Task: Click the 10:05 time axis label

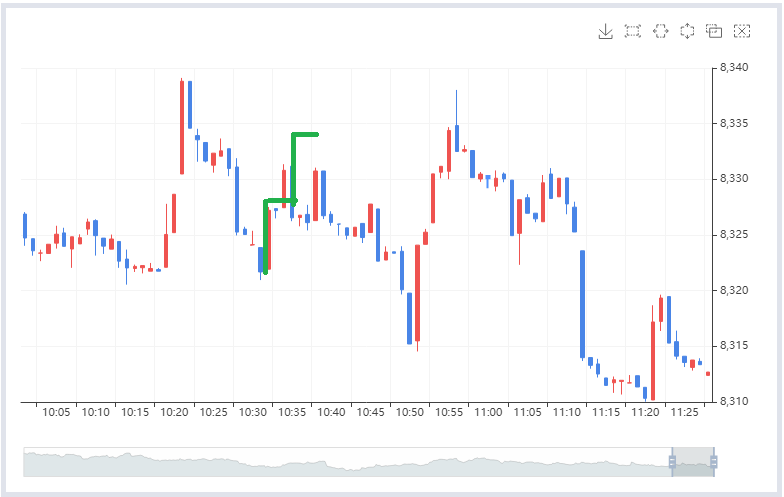Action: [x=56, y=412]
